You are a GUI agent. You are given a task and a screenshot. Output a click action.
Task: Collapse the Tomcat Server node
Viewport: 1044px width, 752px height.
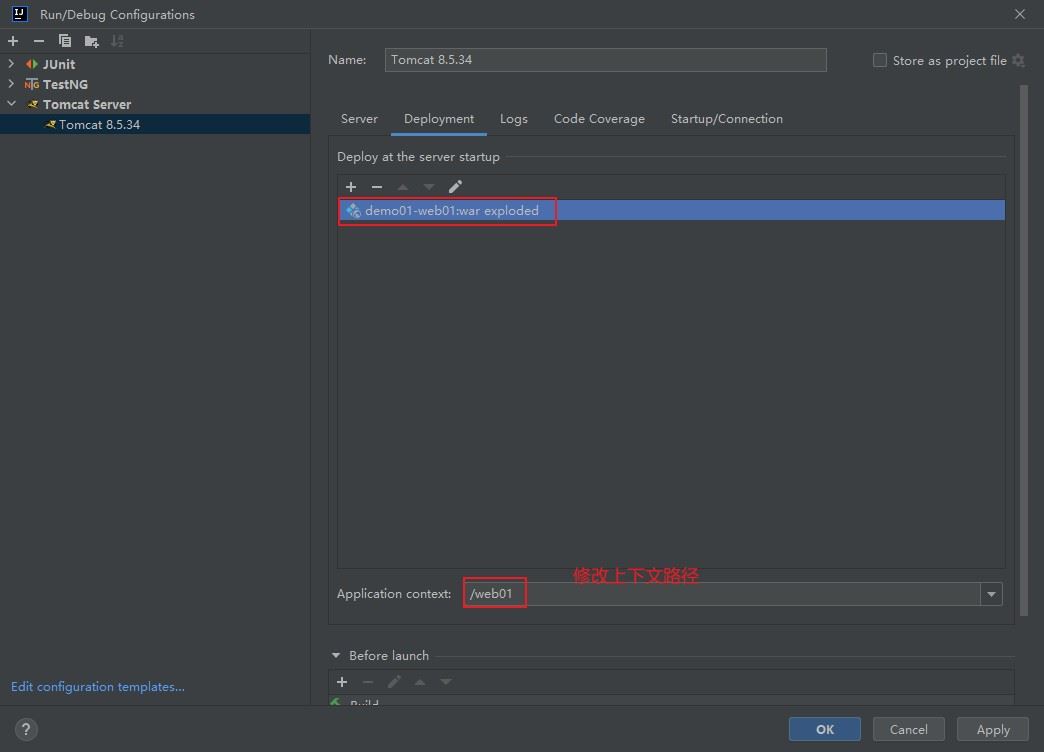[12, 104]
